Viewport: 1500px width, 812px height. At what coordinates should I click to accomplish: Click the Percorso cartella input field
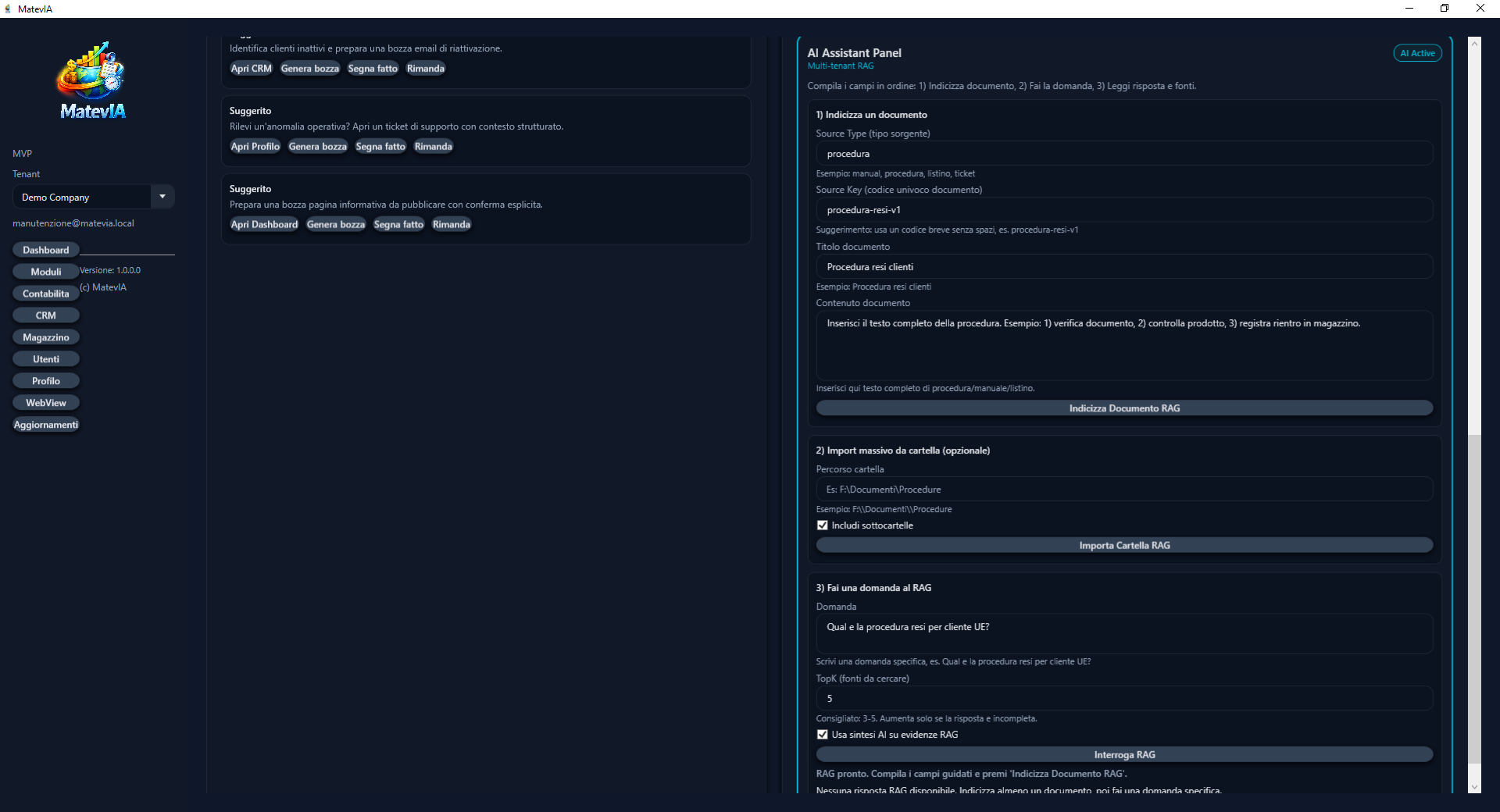[x=1124, y=490]
